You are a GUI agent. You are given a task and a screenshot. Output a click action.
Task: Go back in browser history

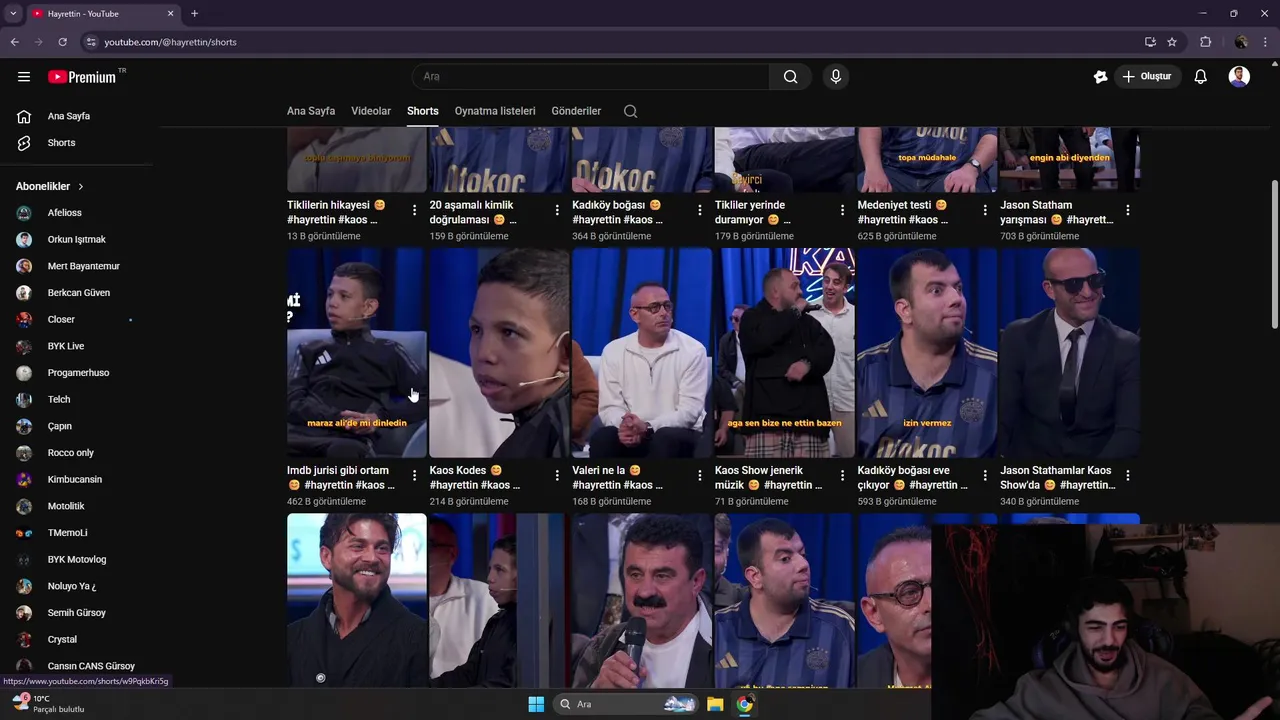(x=14, y=42)
